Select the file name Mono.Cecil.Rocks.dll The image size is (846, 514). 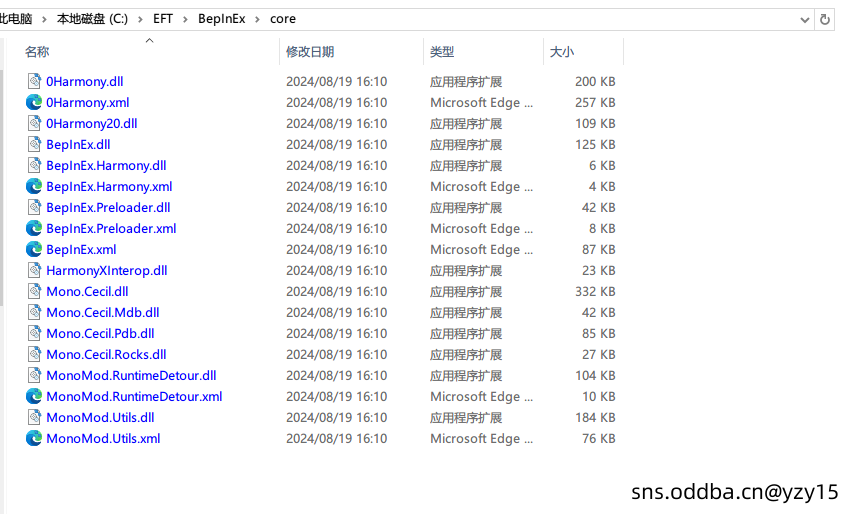click(106, 355)
